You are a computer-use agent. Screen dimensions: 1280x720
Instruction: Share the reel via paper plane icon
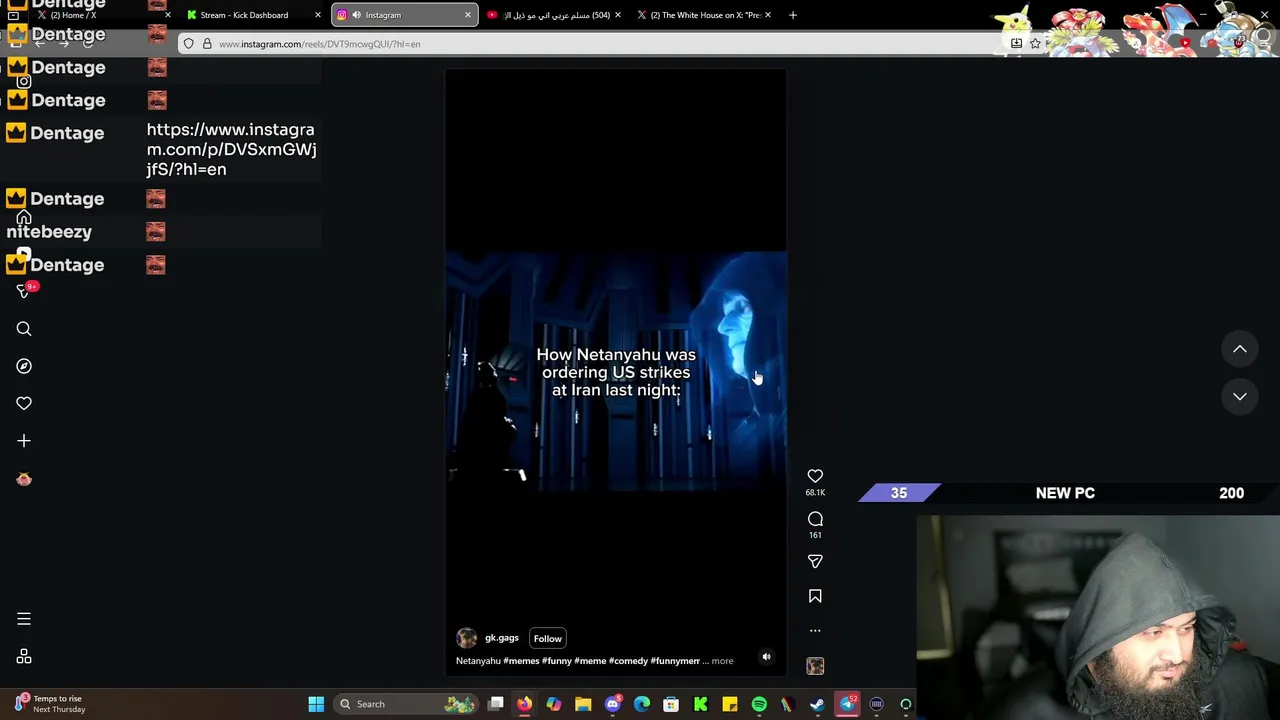point(815,562)
